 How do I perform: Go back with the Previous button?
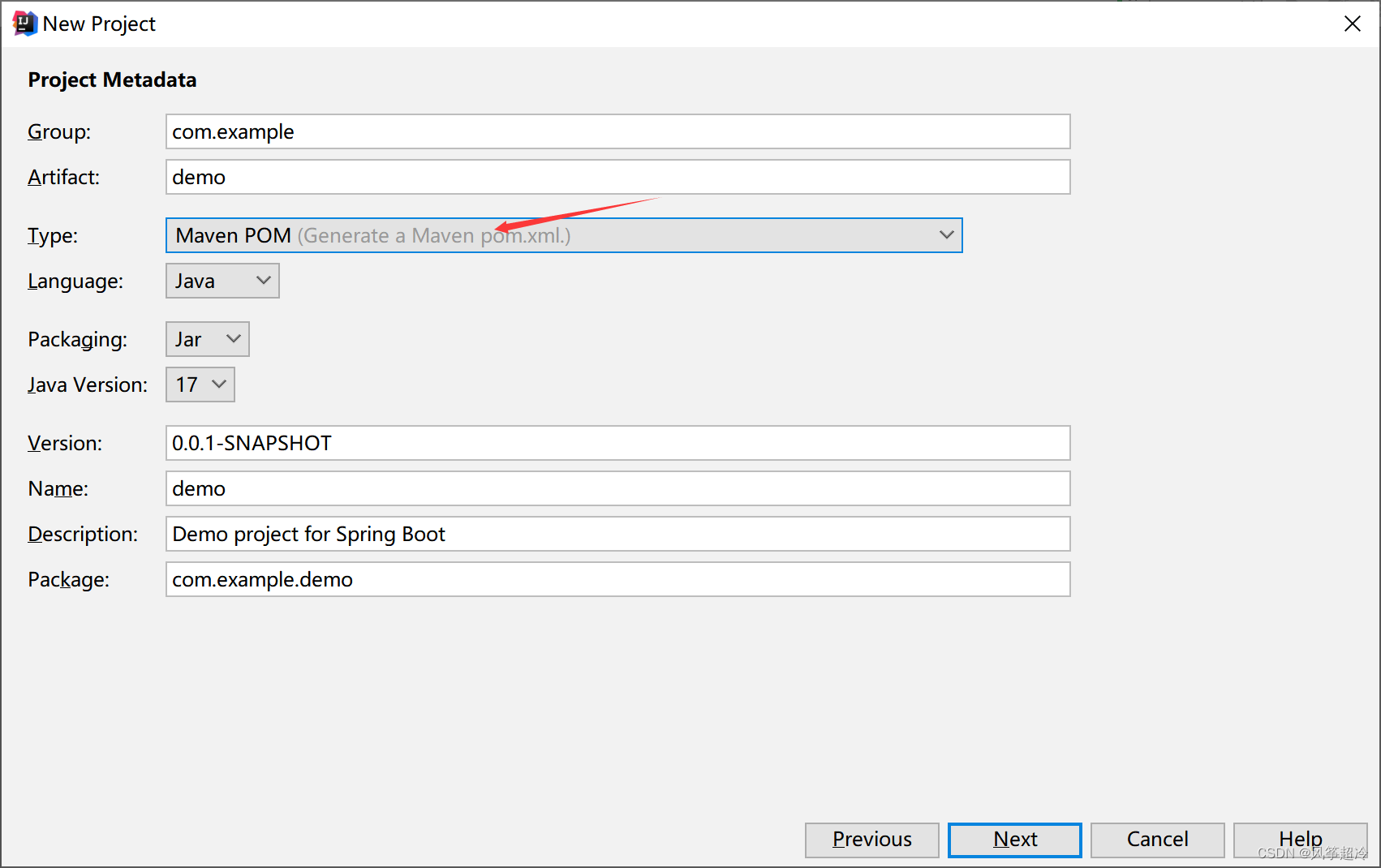pos(871,840)
